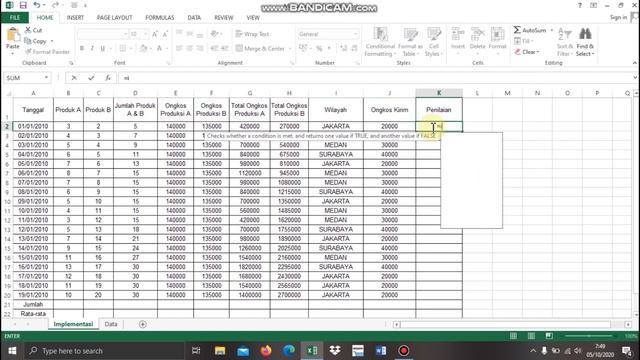The width and height of the screenshot is (640, 360).
Task: Collapse the ribbon with the arrow
Action: point(634,63)
